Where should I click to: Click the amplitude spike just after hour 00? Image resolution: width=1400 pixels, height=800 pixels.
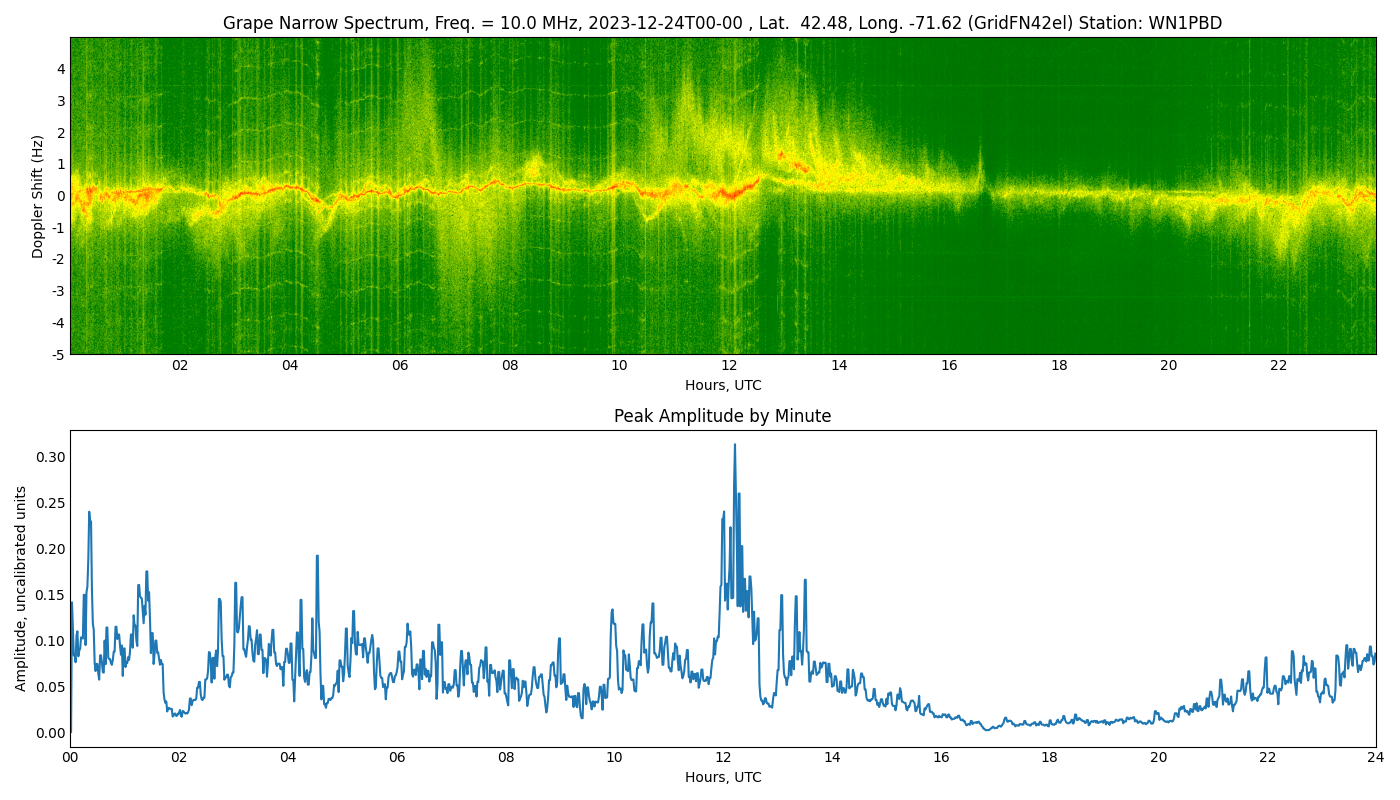(89, 514)
